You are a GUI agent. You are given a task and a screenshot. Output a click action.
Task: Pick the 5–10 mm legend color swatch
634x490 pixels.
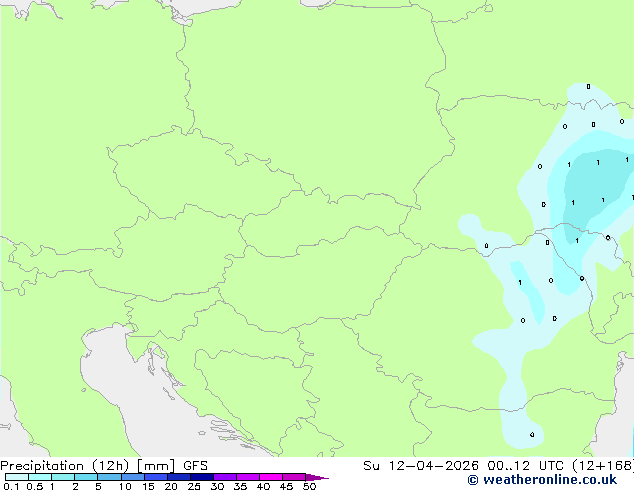(x=109, y=477)
